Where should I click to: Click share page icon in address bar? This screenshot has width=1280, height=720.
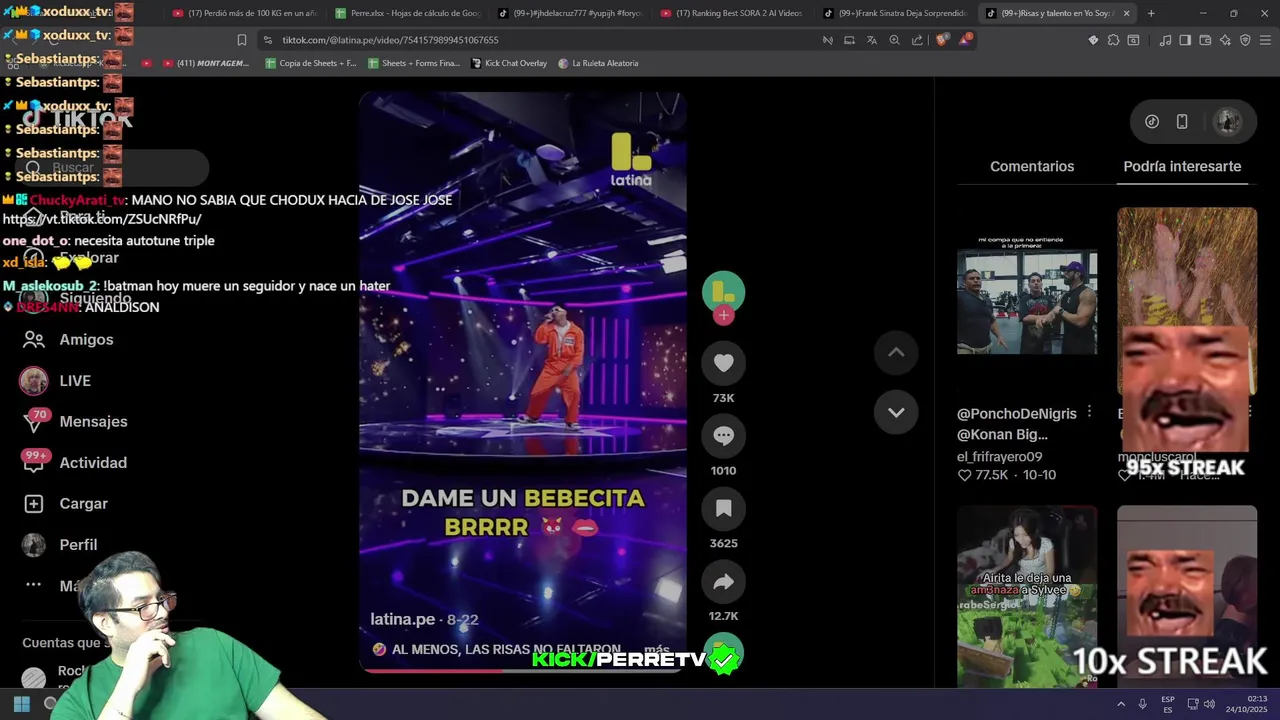point(917,40)
